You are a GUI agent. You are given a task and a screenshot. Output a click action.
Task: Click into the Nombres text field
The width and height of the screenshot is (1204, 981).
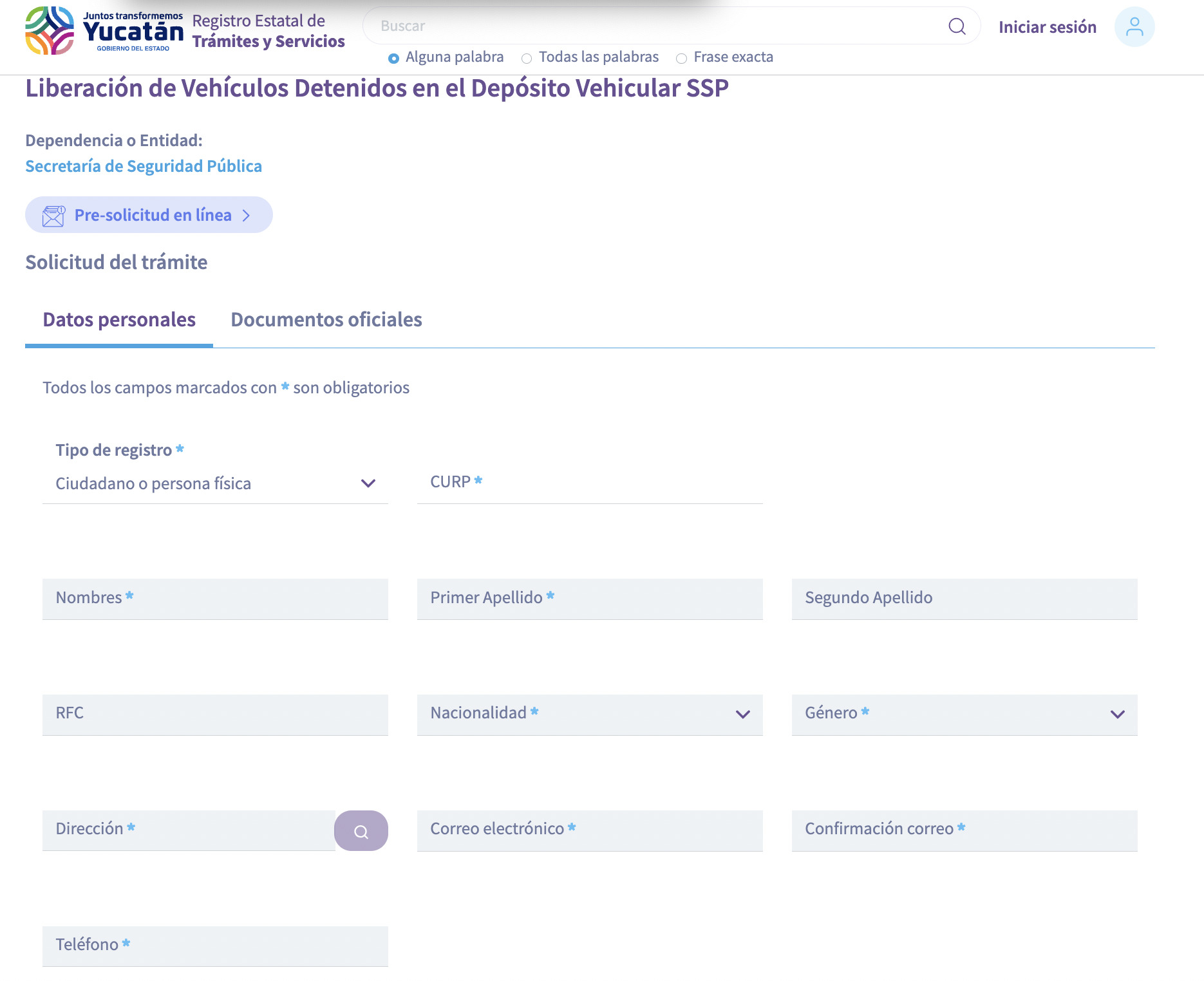point(215,599)
